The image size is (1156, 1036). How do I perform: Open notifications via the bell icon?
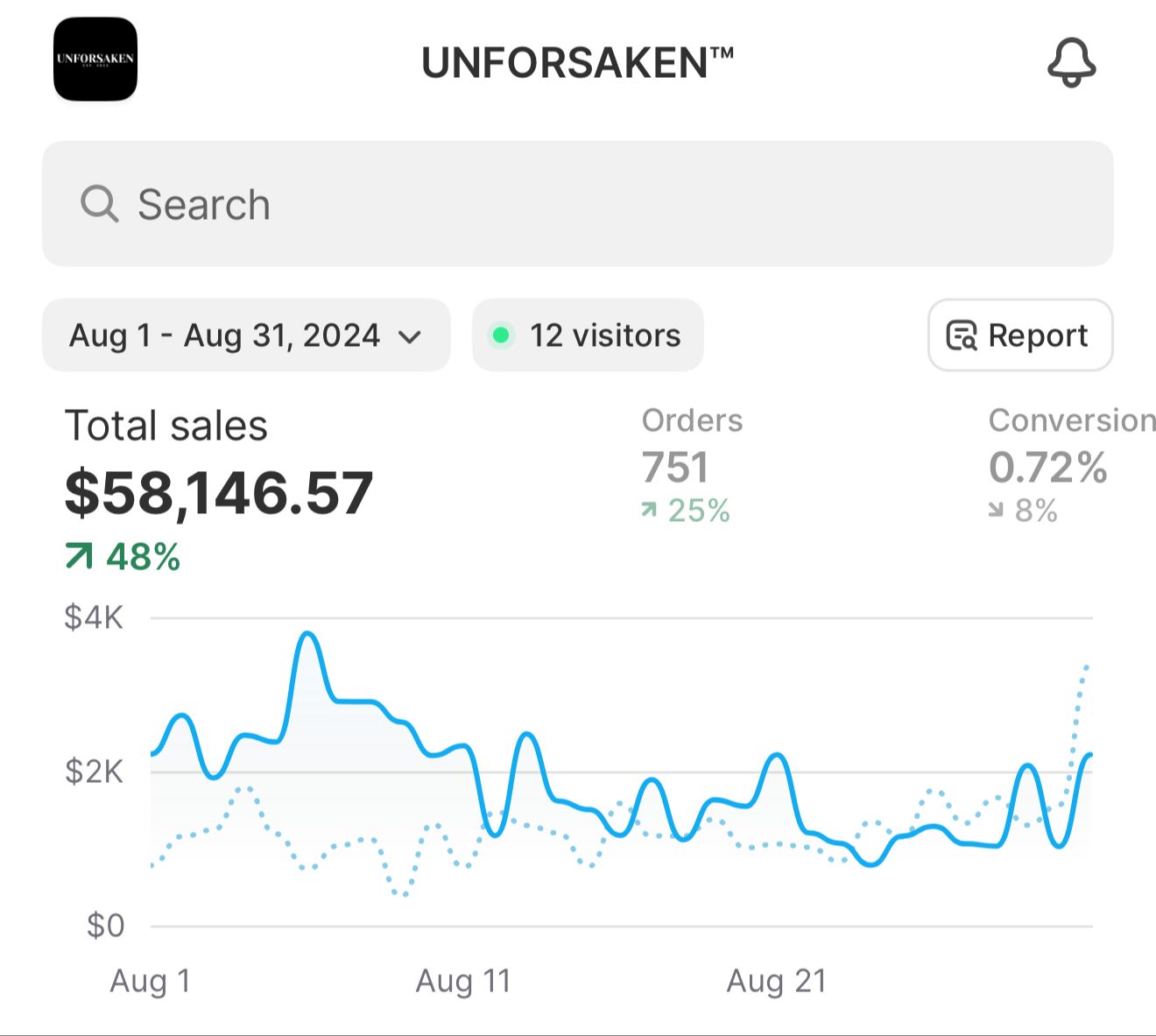(x=1071, y=62)
